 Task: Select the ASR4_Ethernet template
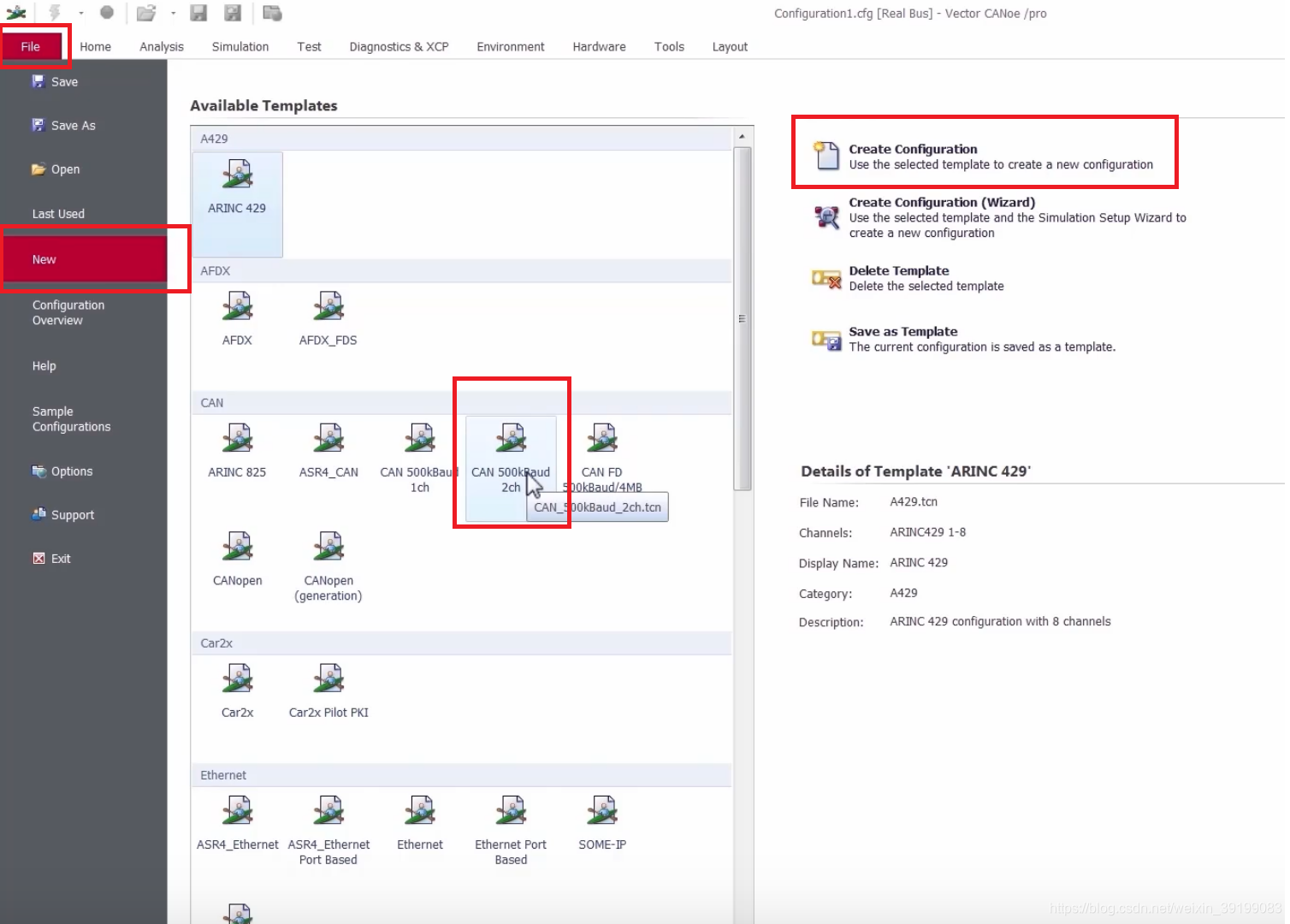pyautogui.click(x=238, y=824)
